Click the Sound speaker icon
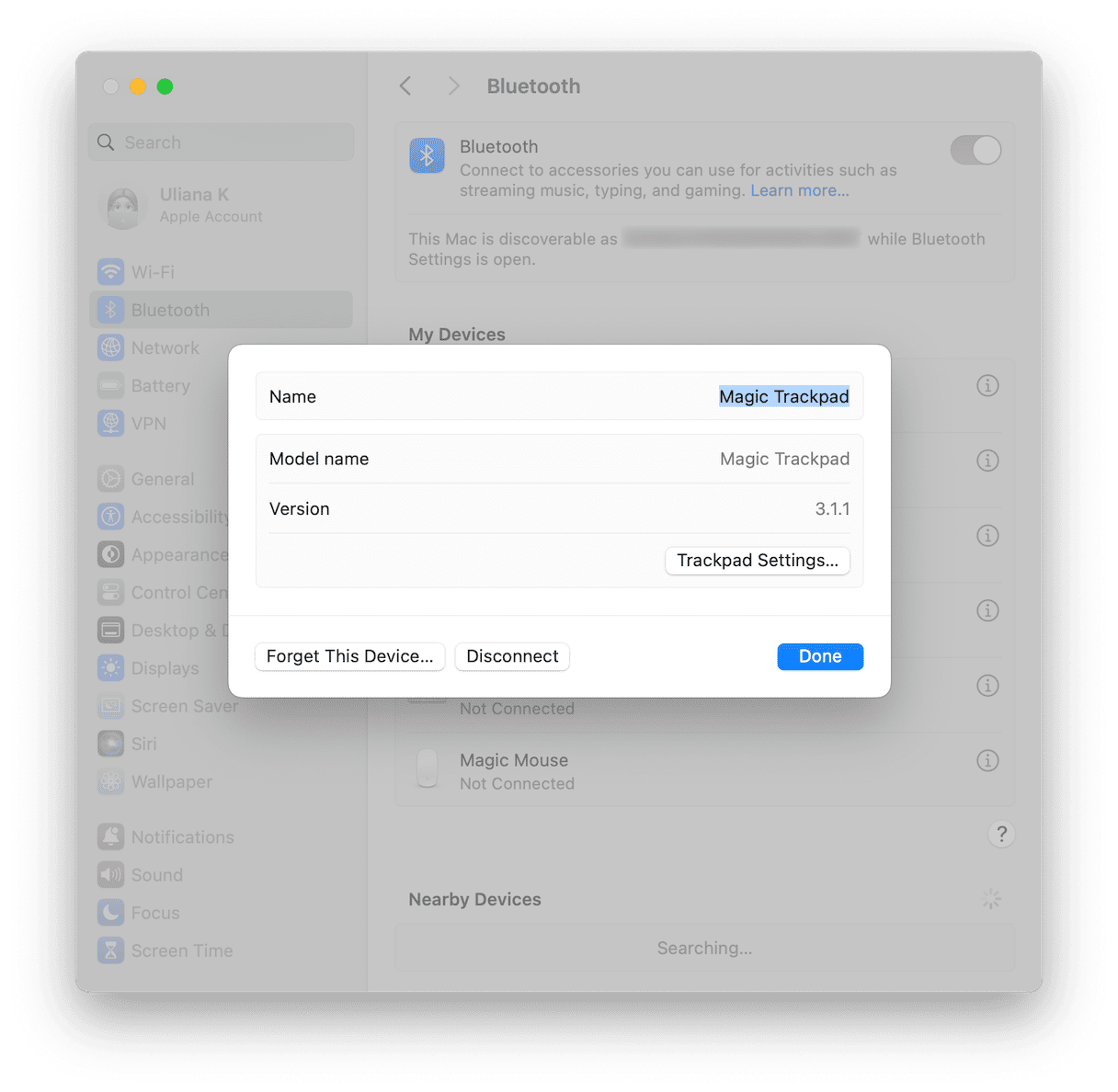The height and width of the screenshot is (1092, 1118). pyautogui.click(x=110, y=875)
